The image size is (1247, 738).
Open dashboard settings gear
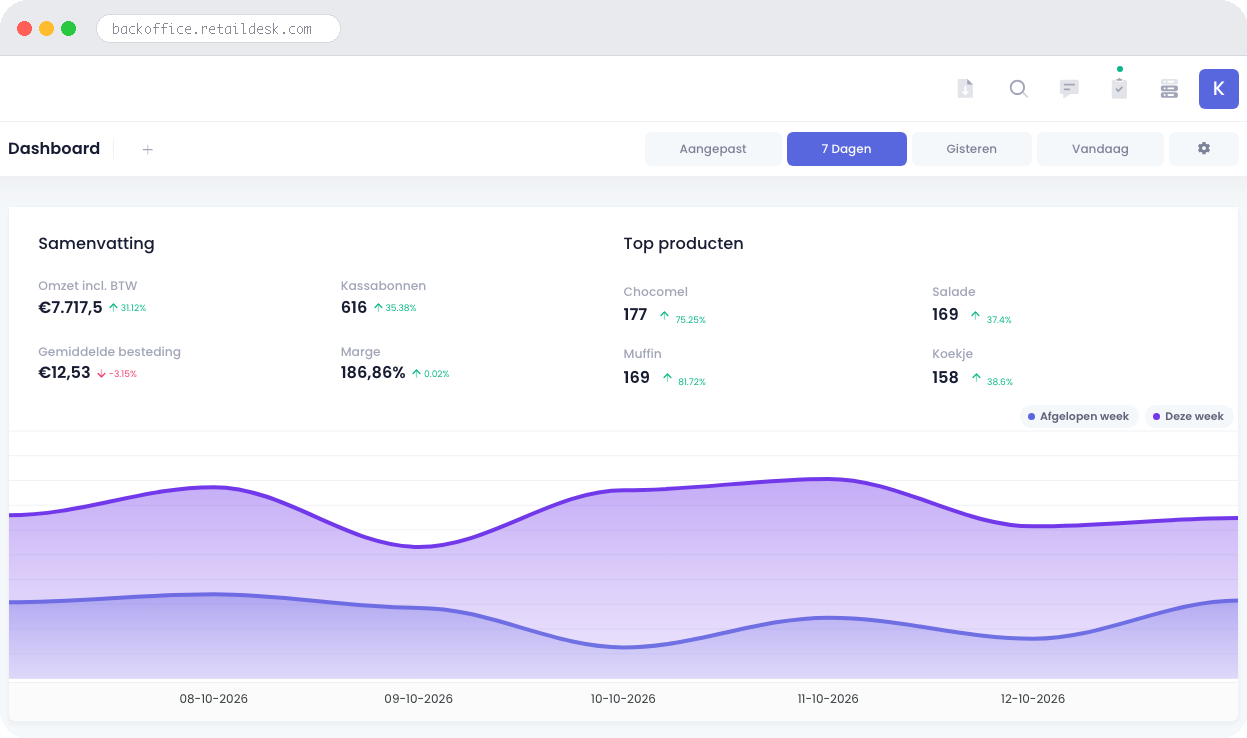[1204, 149]
